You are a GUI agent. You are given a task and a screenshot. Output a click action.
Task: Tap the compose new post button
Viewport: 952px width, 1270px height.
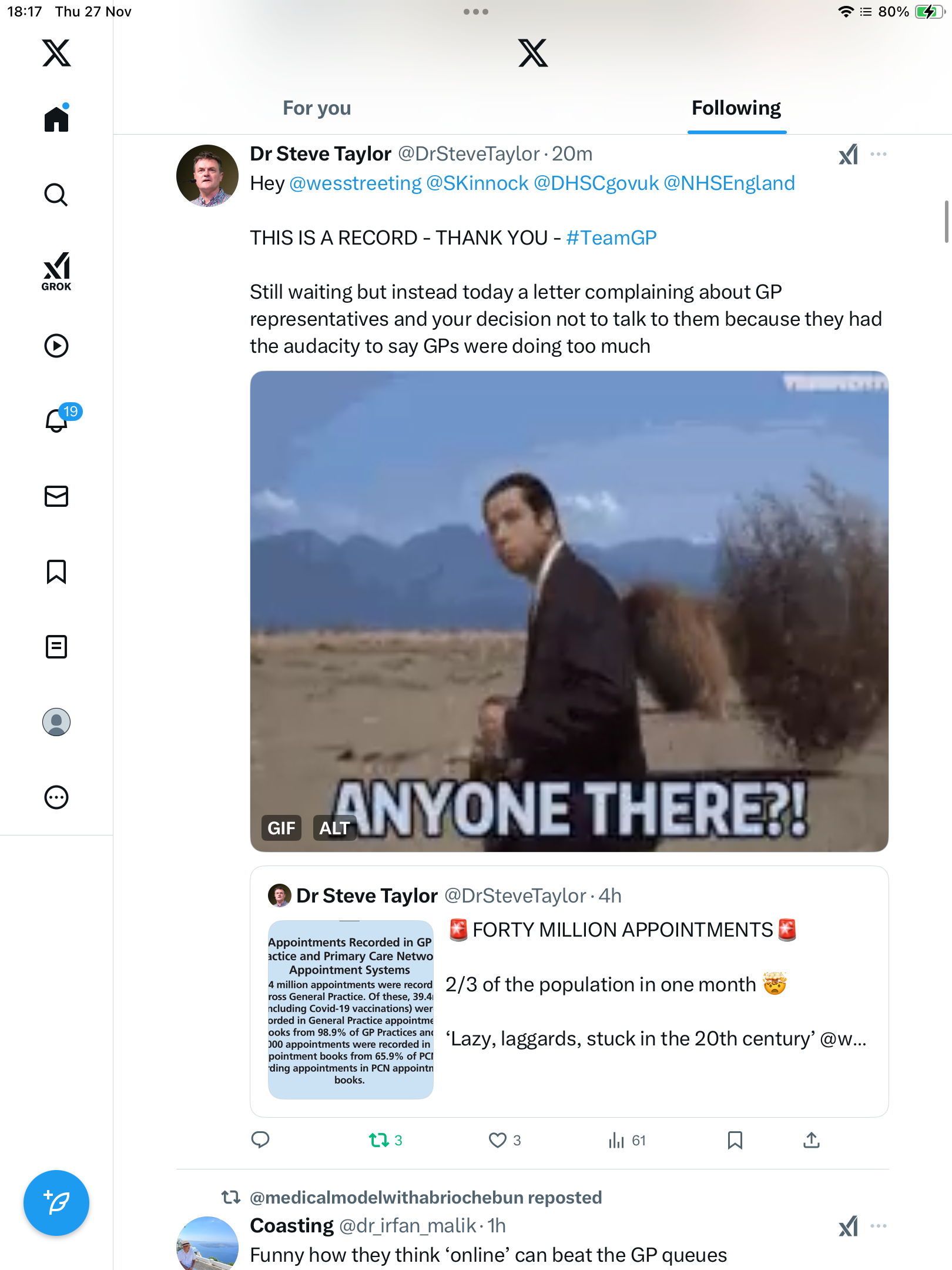(x=56, y=1203)
